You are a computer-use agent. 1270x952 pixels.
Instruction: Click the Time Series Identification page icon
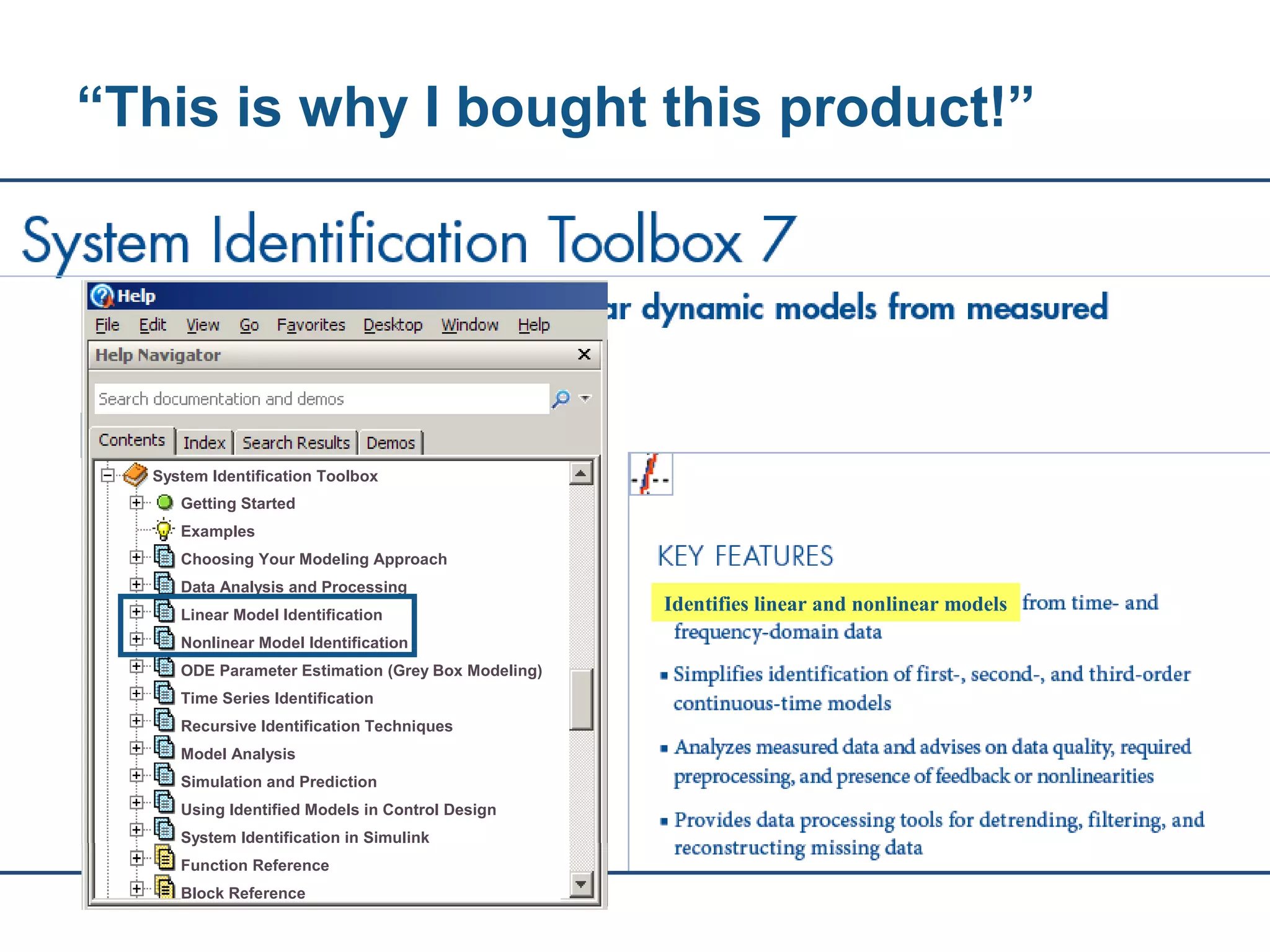164,694
